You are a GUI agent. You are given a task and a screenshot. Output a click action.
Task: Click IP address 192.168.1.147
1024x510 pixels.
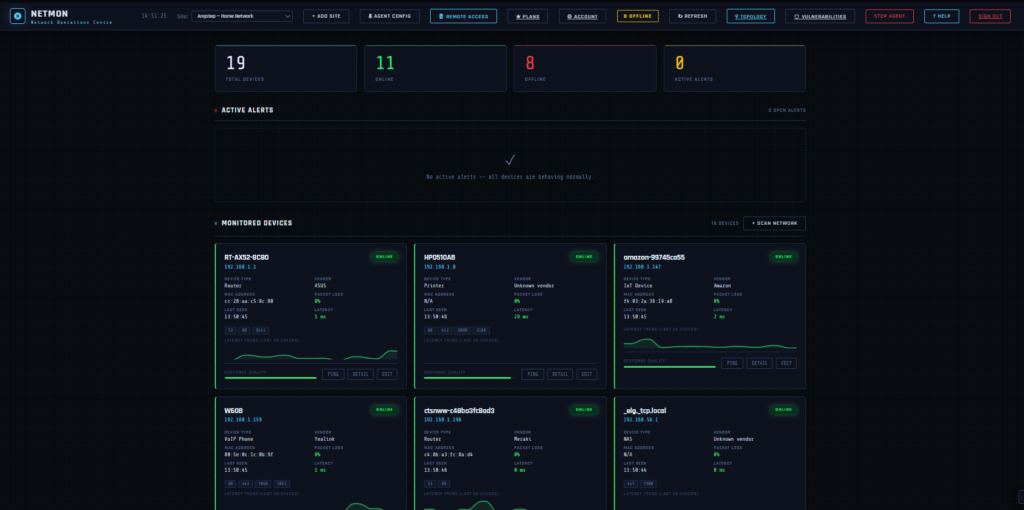point(642,267)
